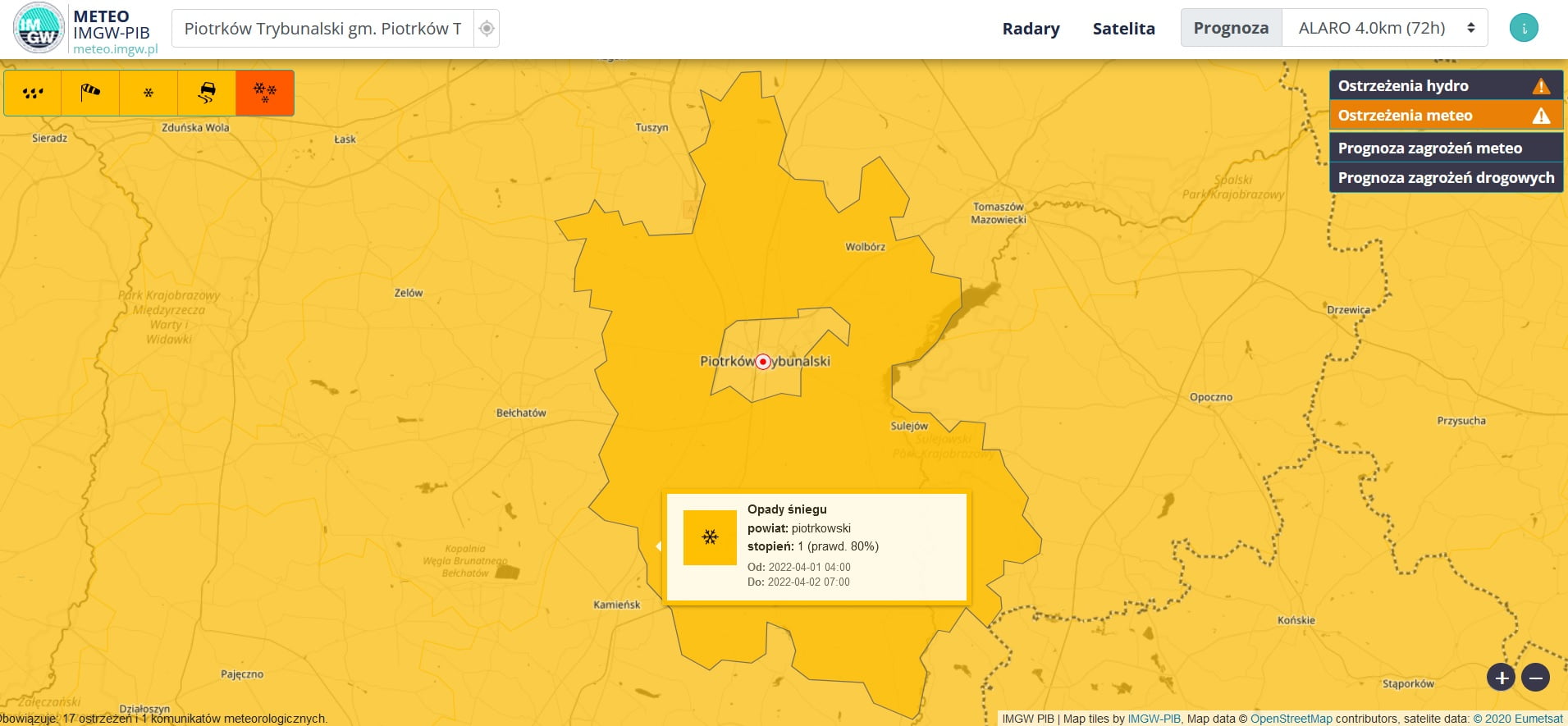Toggle Prognoza zagrożeń meteo layer
This screenshot has height=726, width=1568.
[1445, 148]
